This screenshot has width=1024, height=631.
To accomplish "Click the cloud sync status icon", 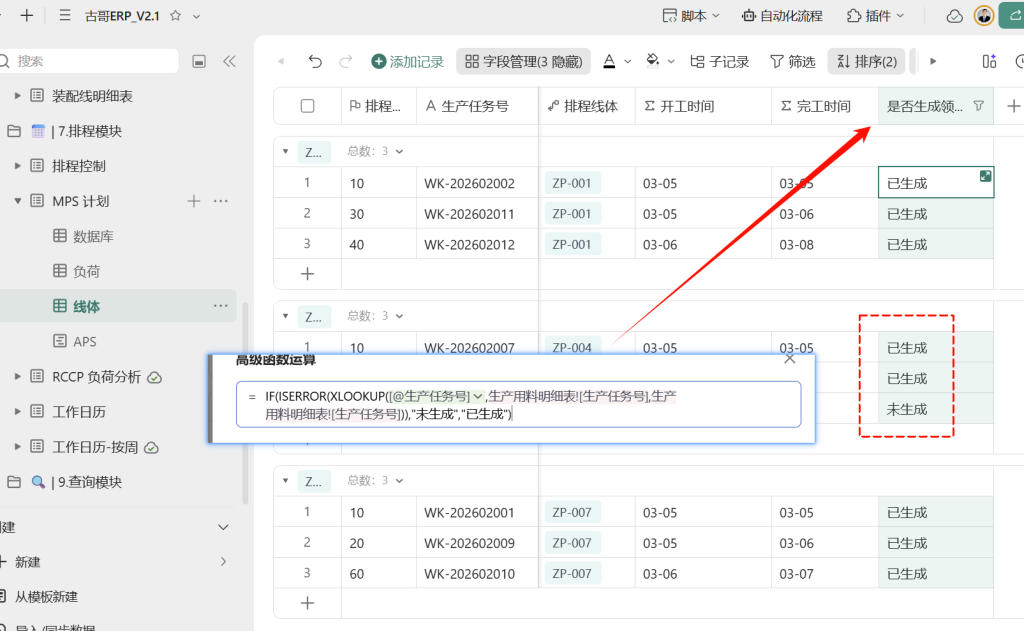I will pyautogui.click(x=954, y=16).
